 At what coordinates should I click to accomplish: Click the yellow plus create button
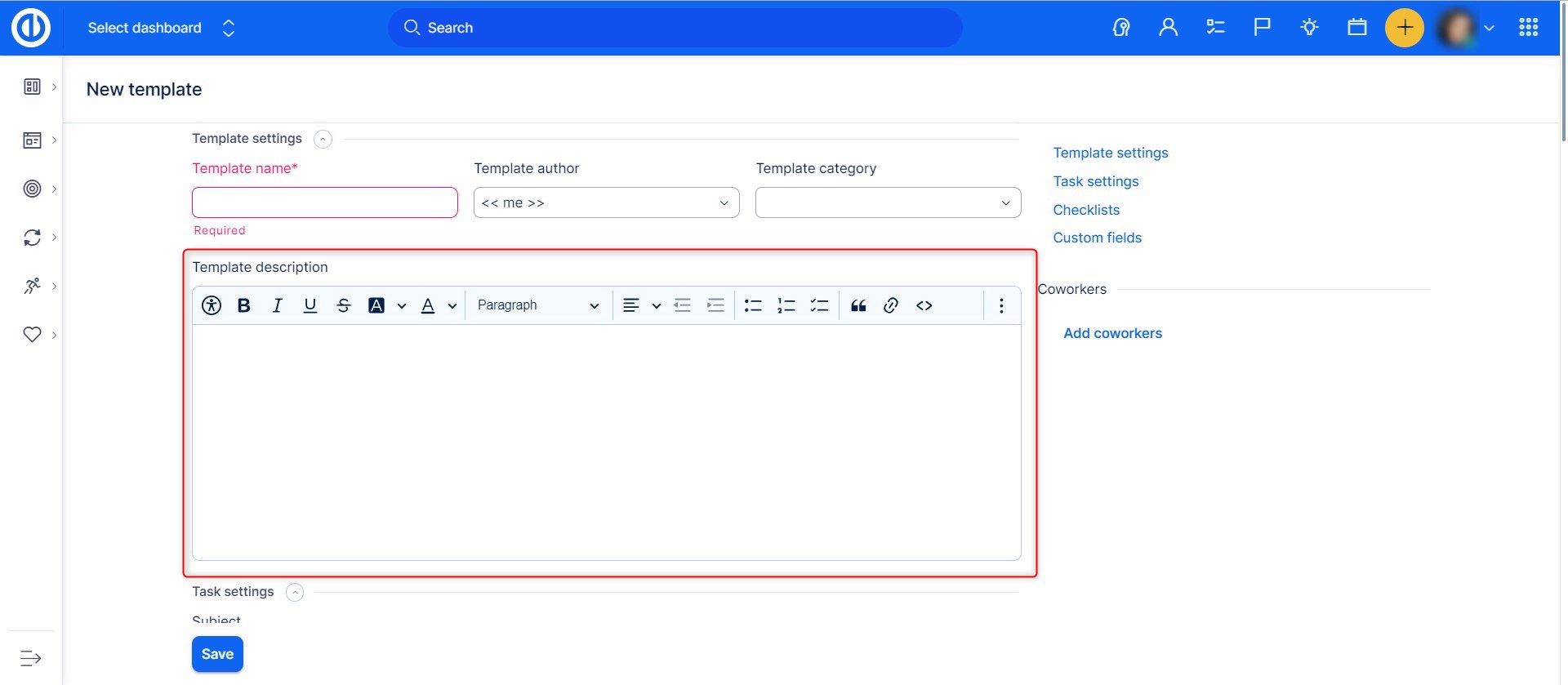point(1404,28)
